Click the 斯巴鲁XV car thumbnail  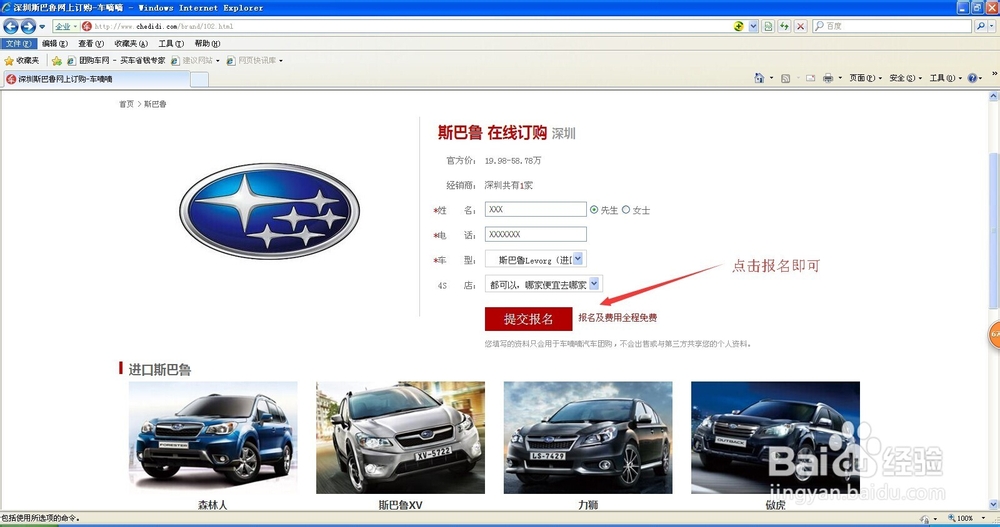[x=401, y=437]
